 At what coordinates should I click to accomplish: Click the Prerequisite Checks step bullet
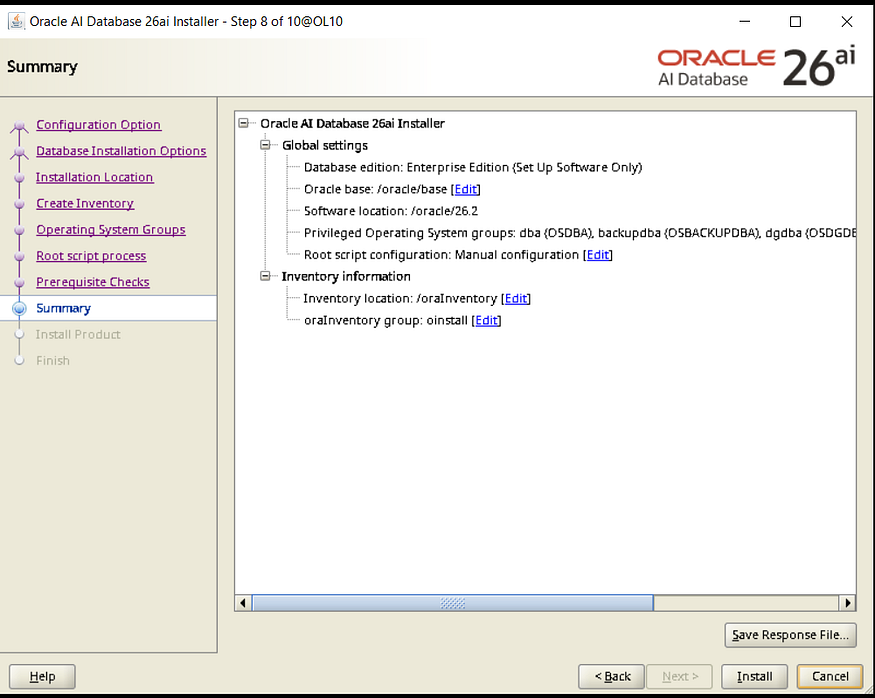pos(20,282)
